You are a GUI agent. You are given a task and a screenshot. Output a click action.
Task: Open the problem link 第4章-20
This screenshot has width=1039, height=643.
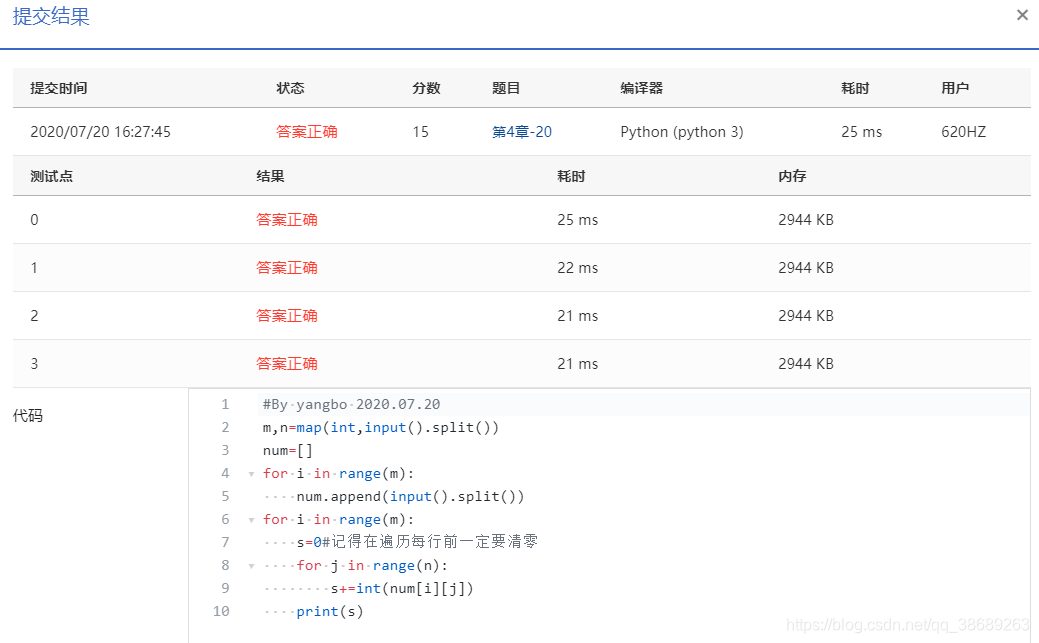coord(520,131)
